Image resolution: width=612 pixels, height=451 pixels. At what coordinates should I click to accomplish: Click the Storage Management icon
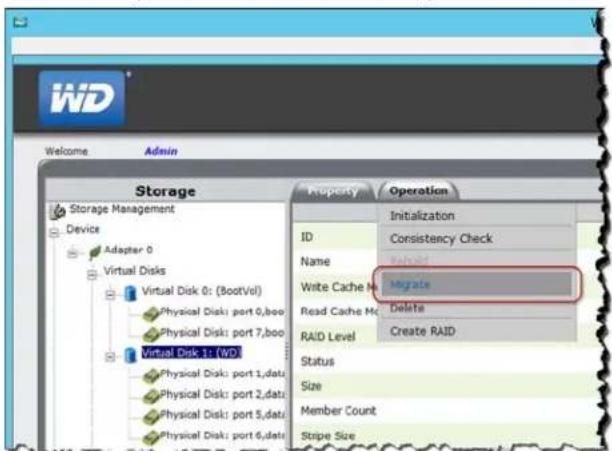point(57,211)
